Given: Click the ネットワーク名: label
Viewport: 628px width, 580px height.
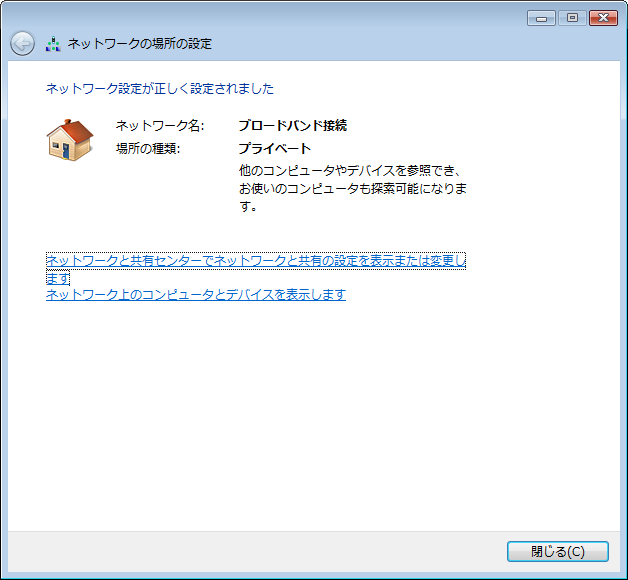Looking at the screenshot, I should pos(160,125).
